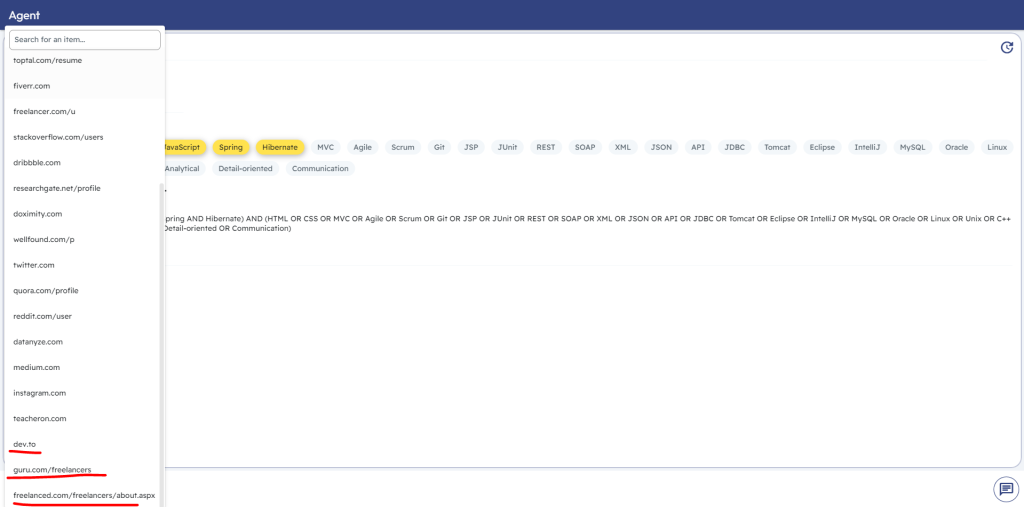Image resolution: width=1024 pixels, height=507 pixels.
Task: Click the refresh history icon at top right
Action: pyautogui.click(x=1007, y=47)
